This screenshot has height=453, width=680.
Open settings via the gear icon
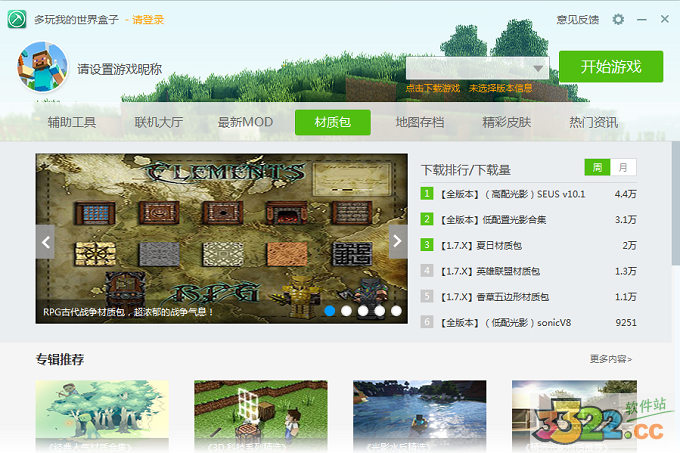click(618, 20)
